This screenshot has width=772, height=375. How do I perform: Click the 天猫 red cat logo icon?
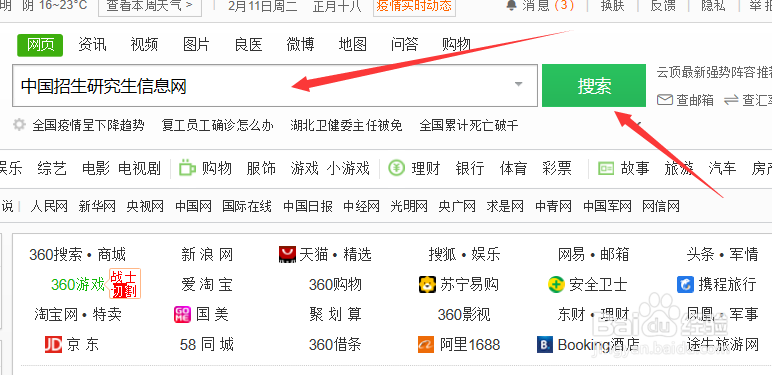click(x=287, y=254)
